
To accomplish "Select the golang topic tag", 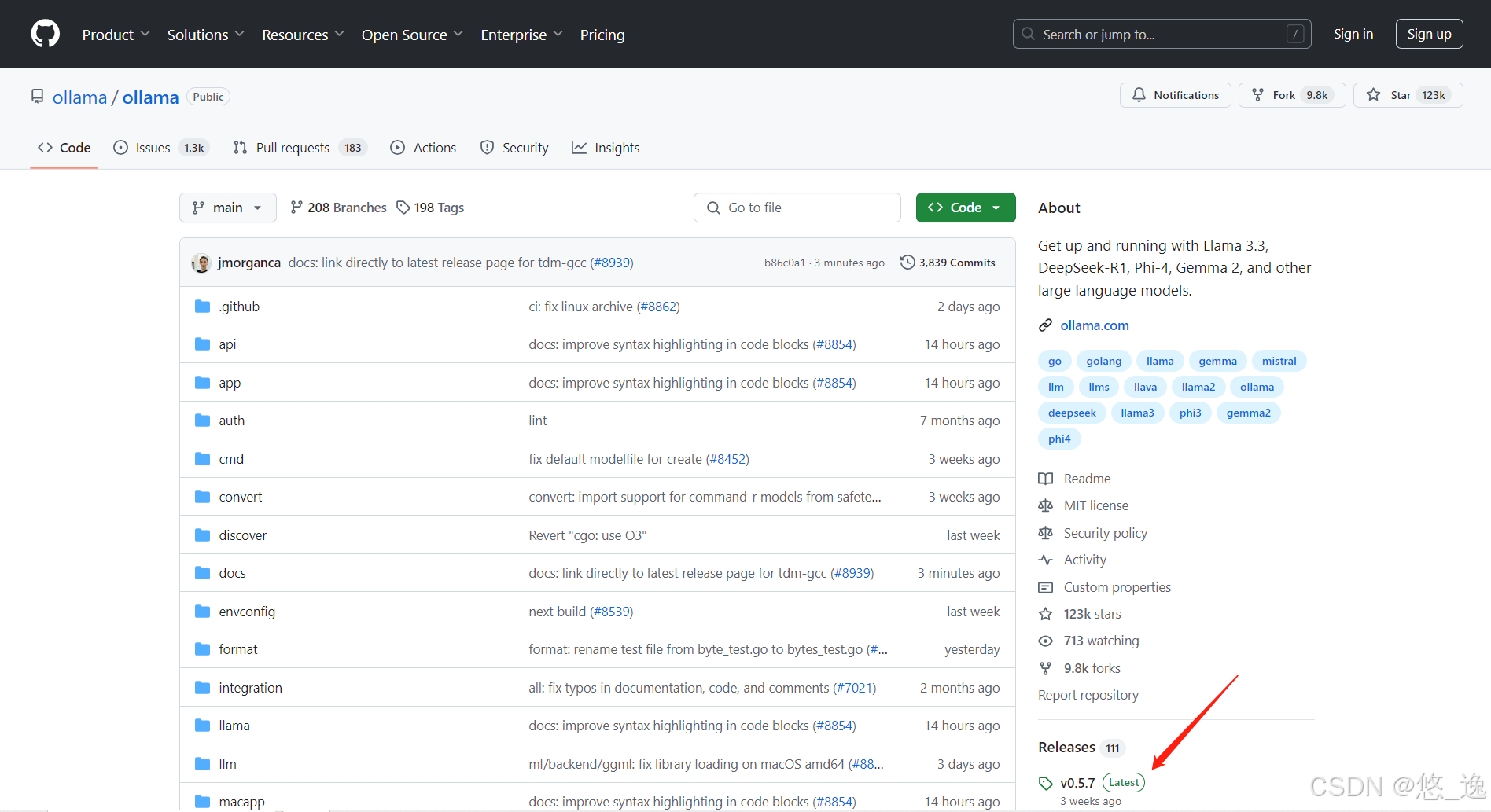I will click(x=1103, y=361).
